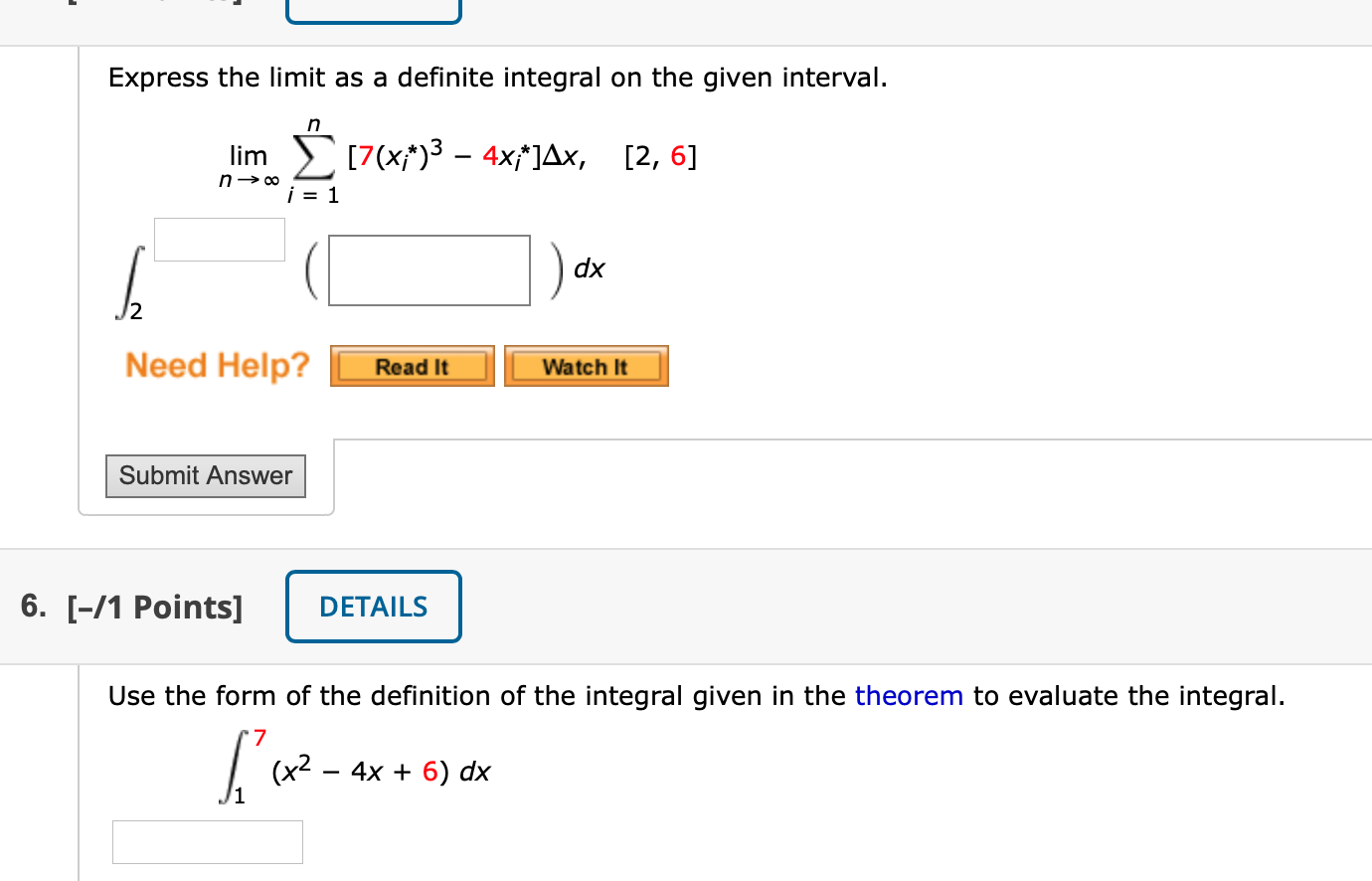Open the theorem hyperlink in question 6
The width and height of the screenshot is (1372, 881).
(909, 695)
